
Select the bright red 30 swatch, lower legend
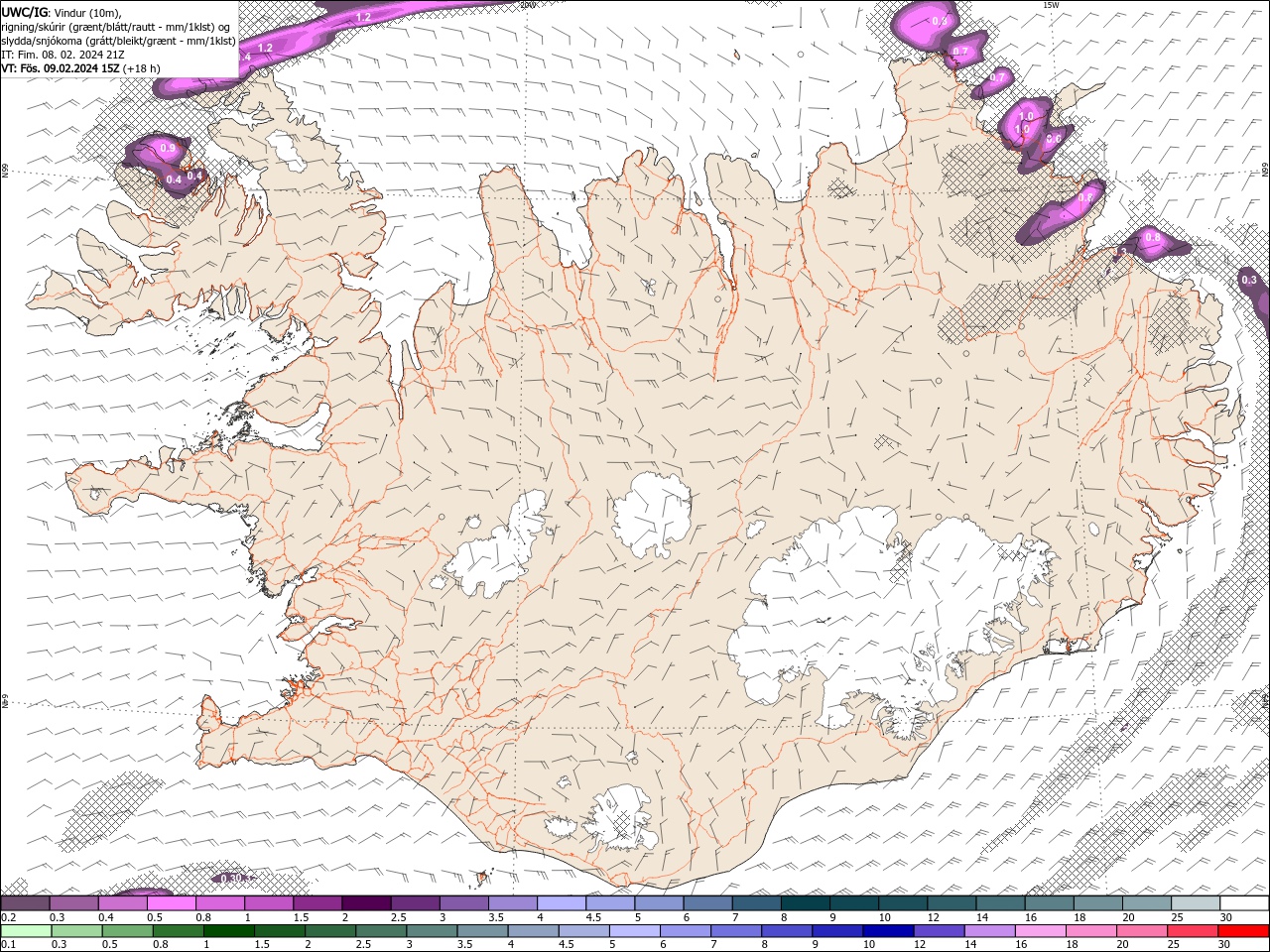click(x=1244, y=931)
